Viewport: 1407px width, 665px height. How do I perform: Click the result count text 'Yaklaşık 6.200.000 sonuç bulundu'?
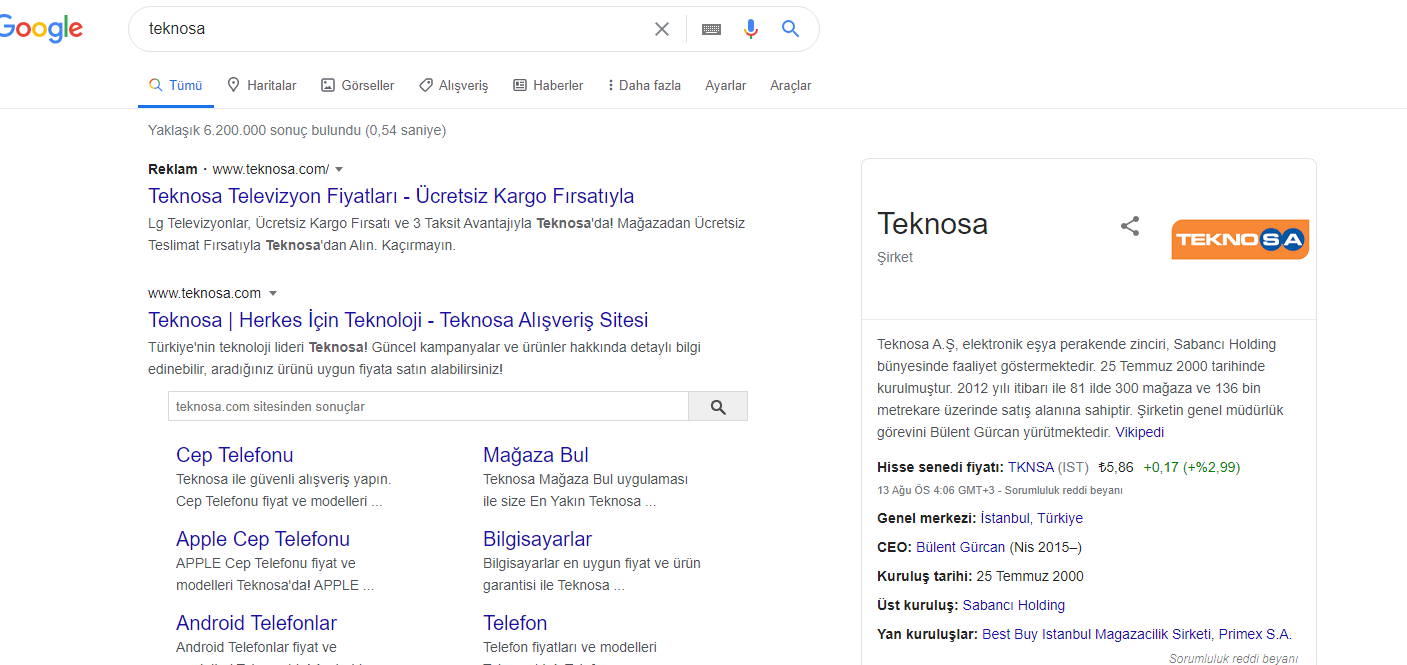click(254, 130)
